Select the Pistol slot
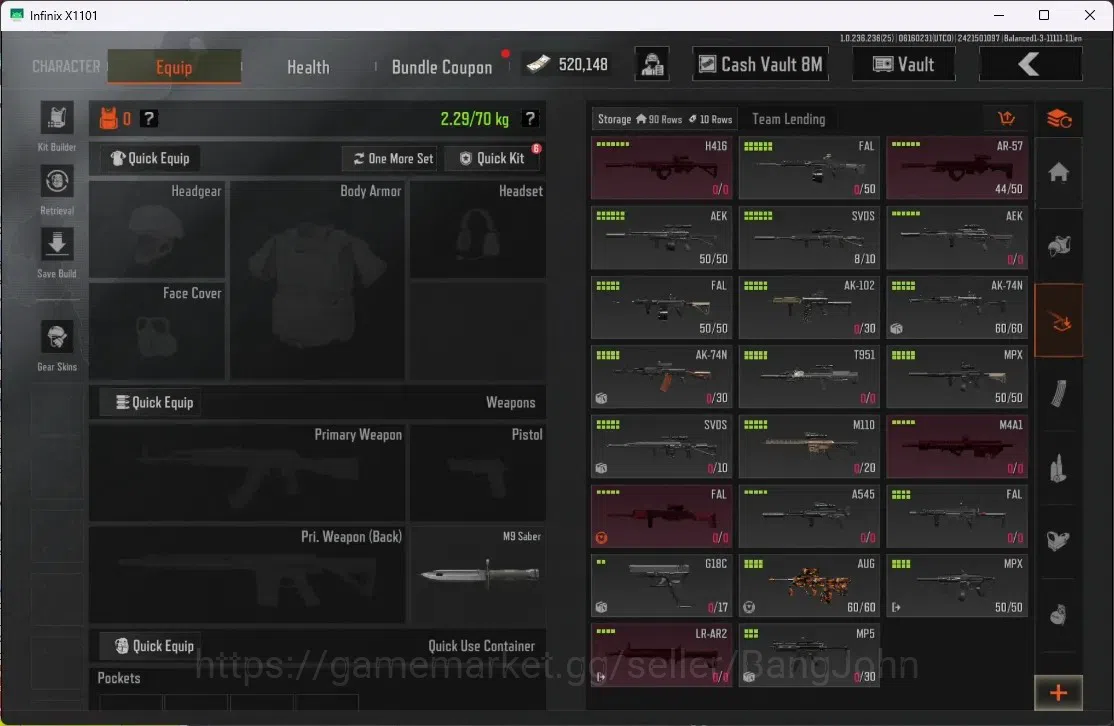1114x726 pixels. pyautogui.click(x=477, y=472)
